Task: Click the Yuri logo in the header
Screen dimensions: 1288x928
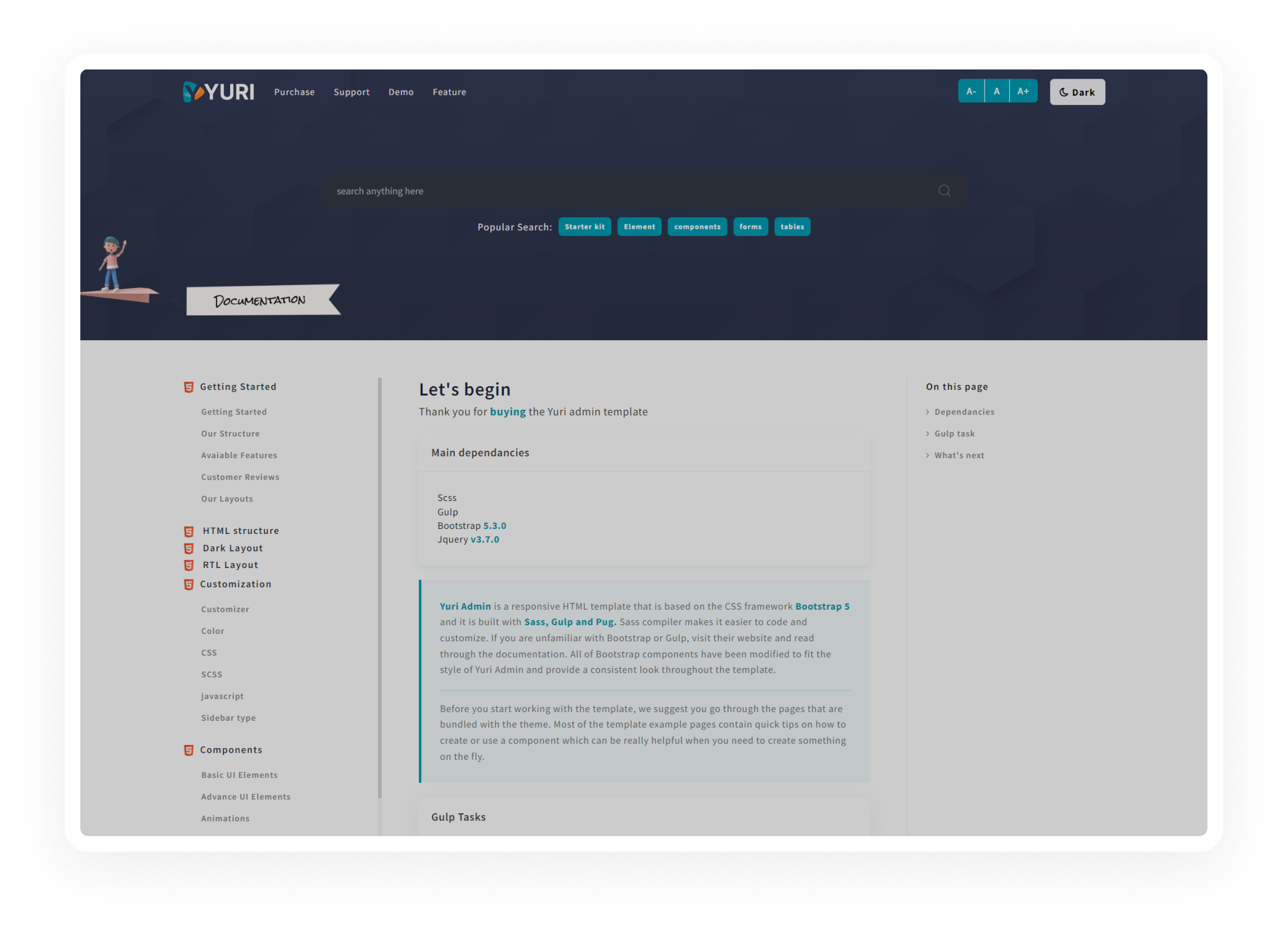Action: click(218, 92)
